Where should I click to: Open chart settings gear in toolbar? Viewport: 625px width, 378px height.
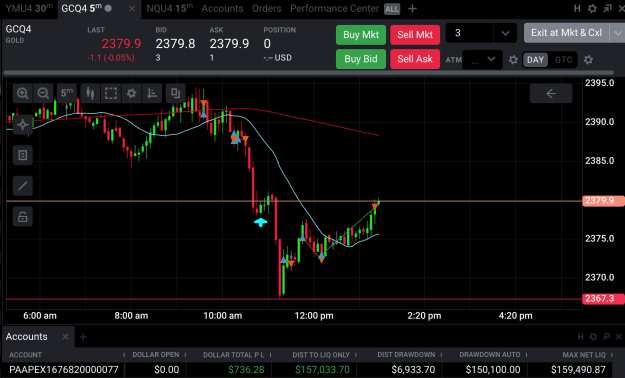pyautogui.click(x=132, y=93)
